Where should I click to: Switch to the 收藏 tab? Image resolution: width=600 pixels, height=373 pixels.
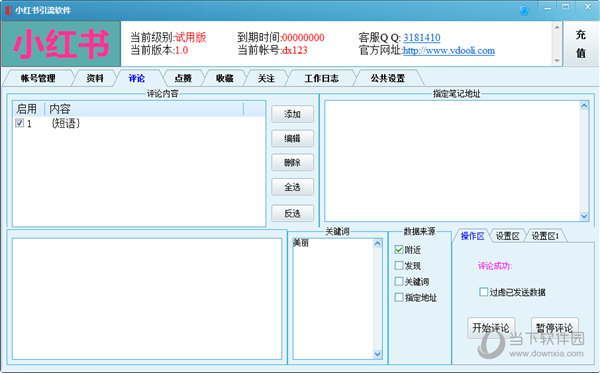click(225, 78)
